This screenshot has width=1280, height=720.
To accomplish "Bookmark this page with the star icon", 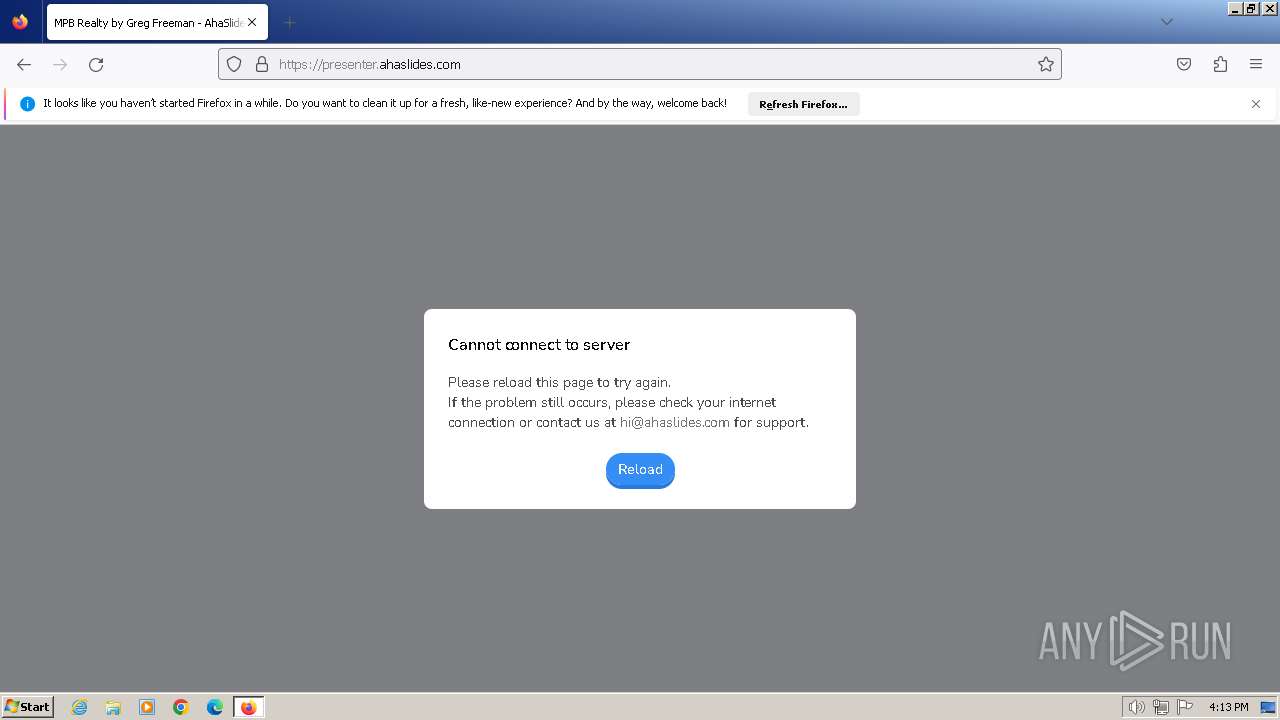I will point(1046,64).
